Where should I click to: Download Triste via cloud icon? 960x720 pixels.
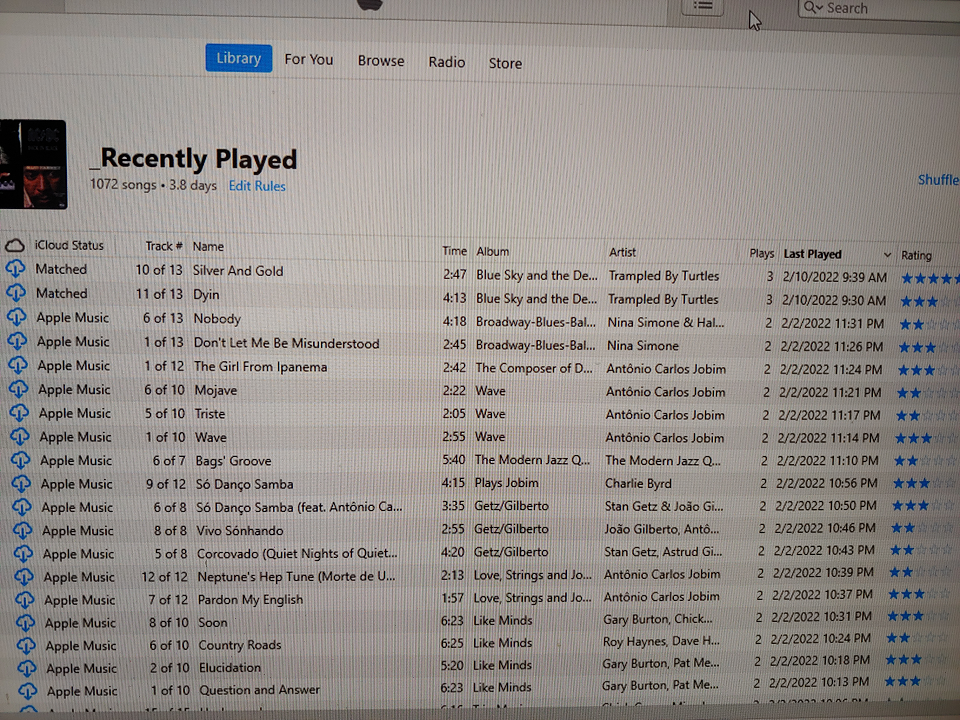[19, 412]
